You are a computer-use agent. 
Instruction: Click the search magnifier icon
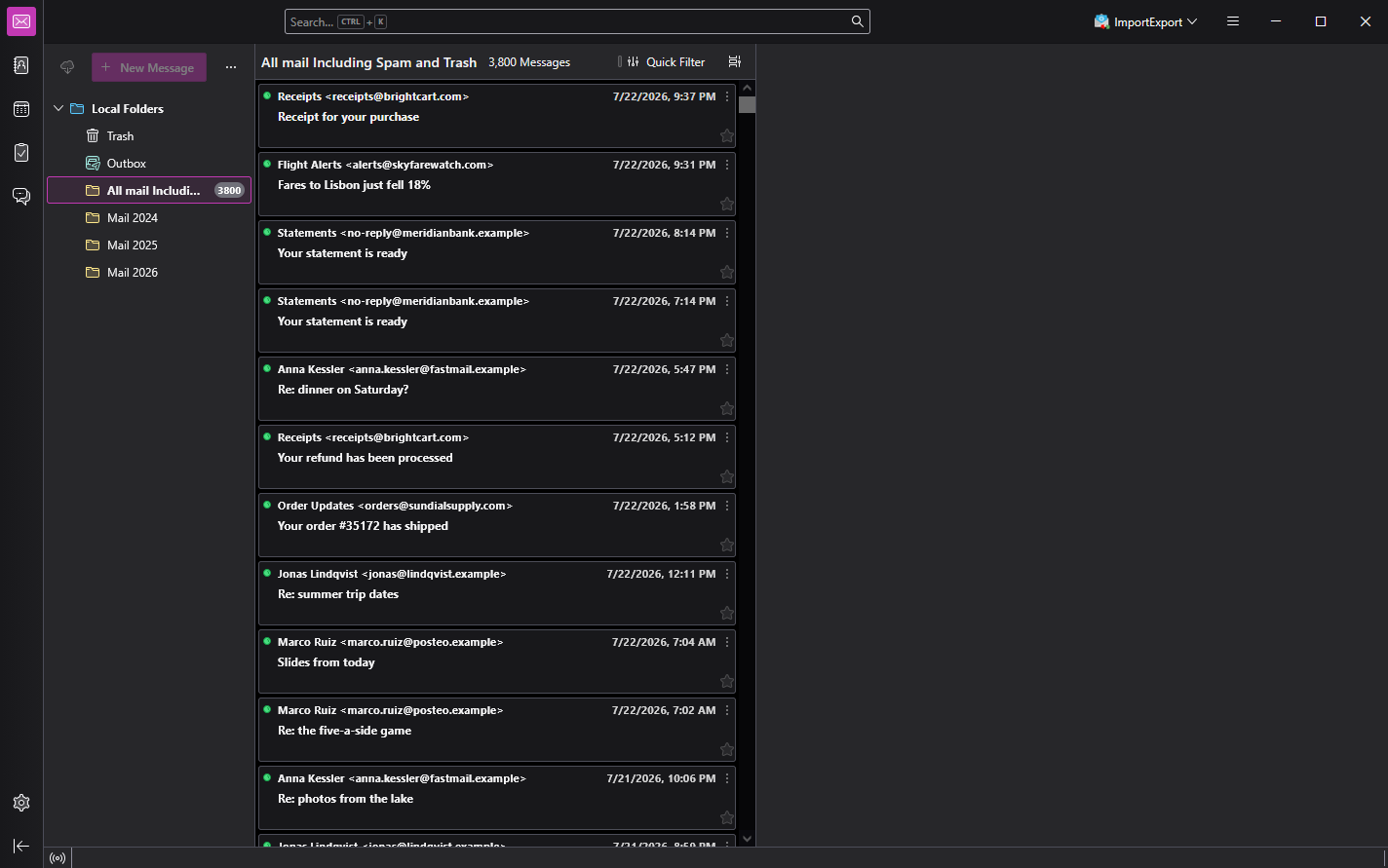pos(857,21)
